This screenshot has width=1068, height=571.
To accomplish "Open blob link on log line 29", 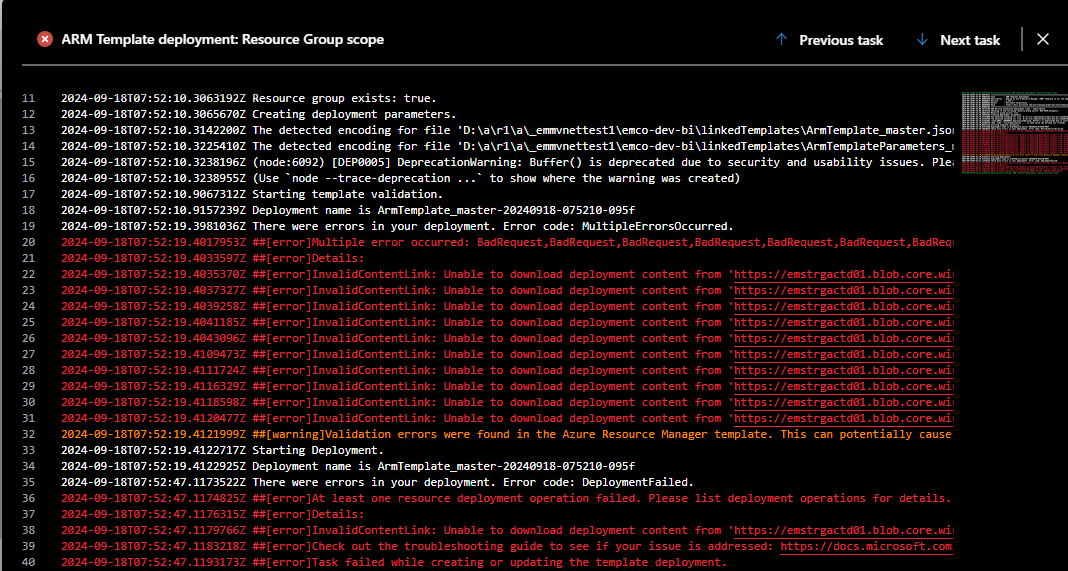I will [844, 386].
